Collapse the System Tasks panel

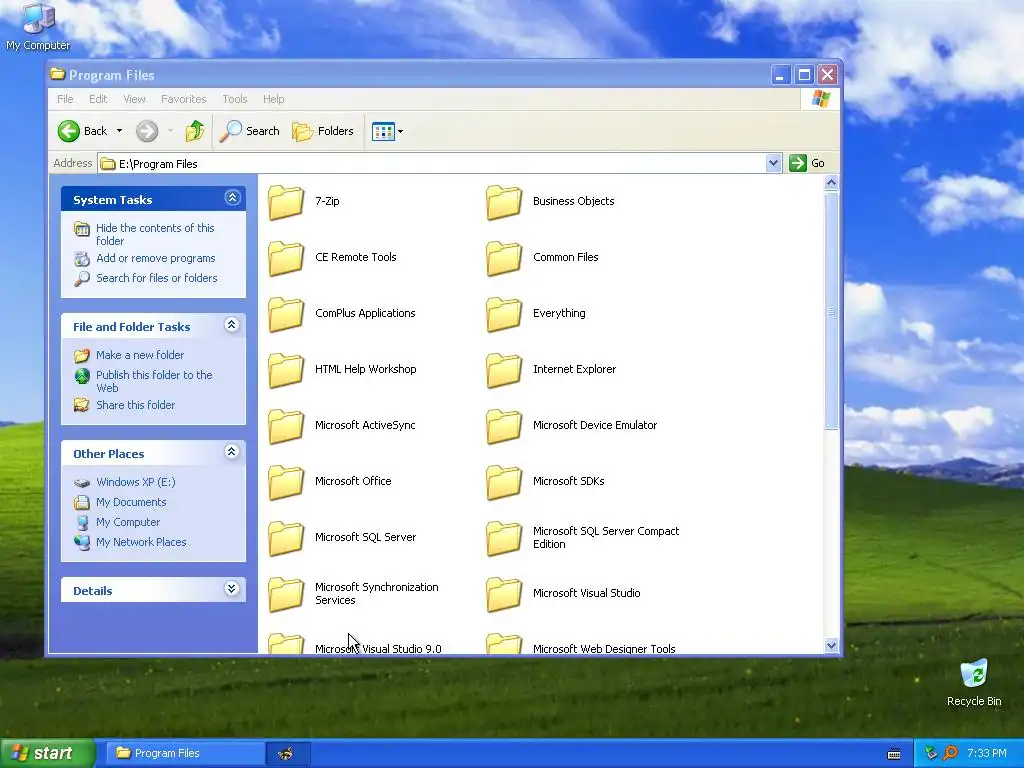coord(232,198)
